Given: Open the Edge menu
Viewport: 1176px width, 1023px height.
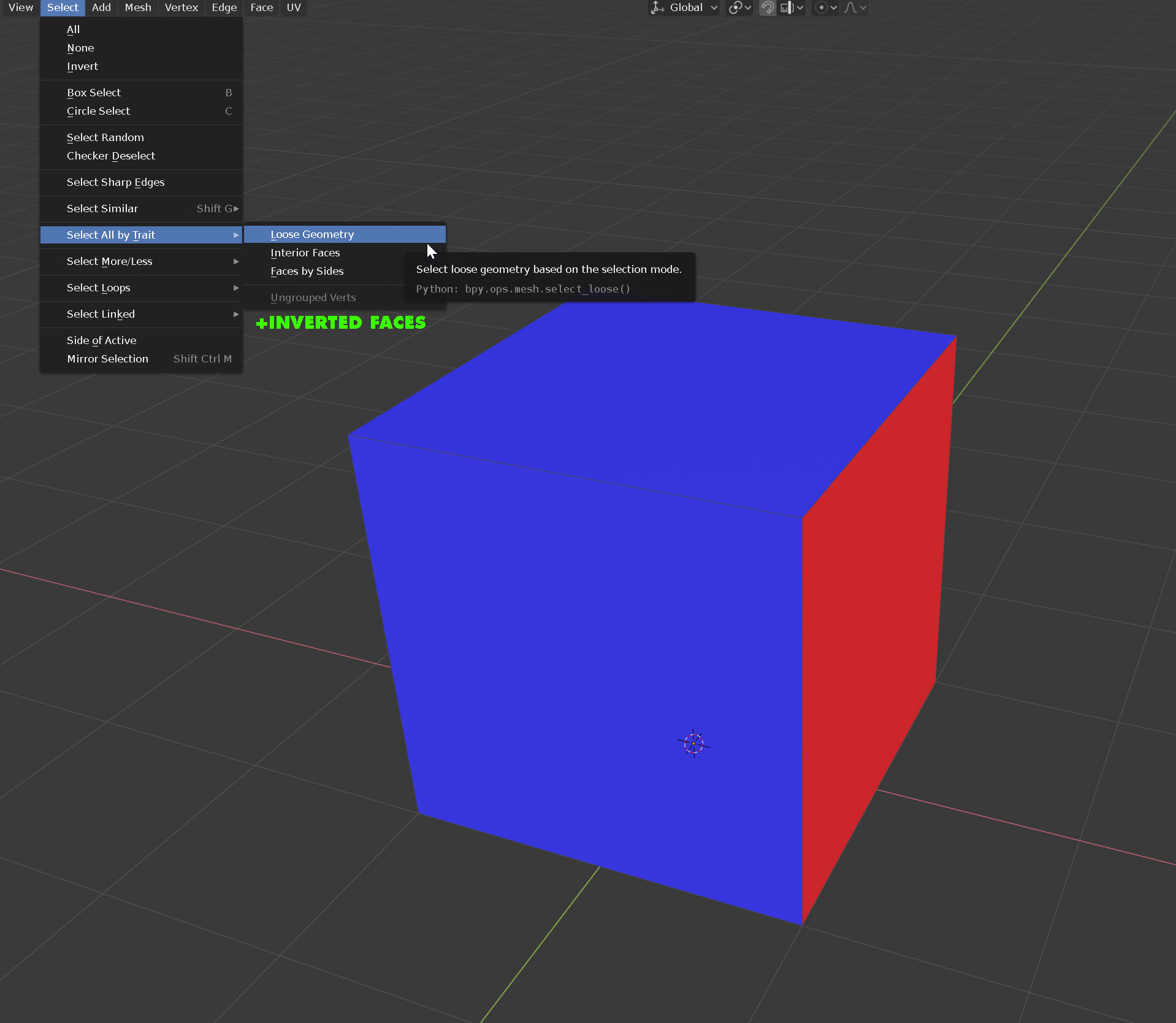Looking at the screenshot, I should point(224,7).
